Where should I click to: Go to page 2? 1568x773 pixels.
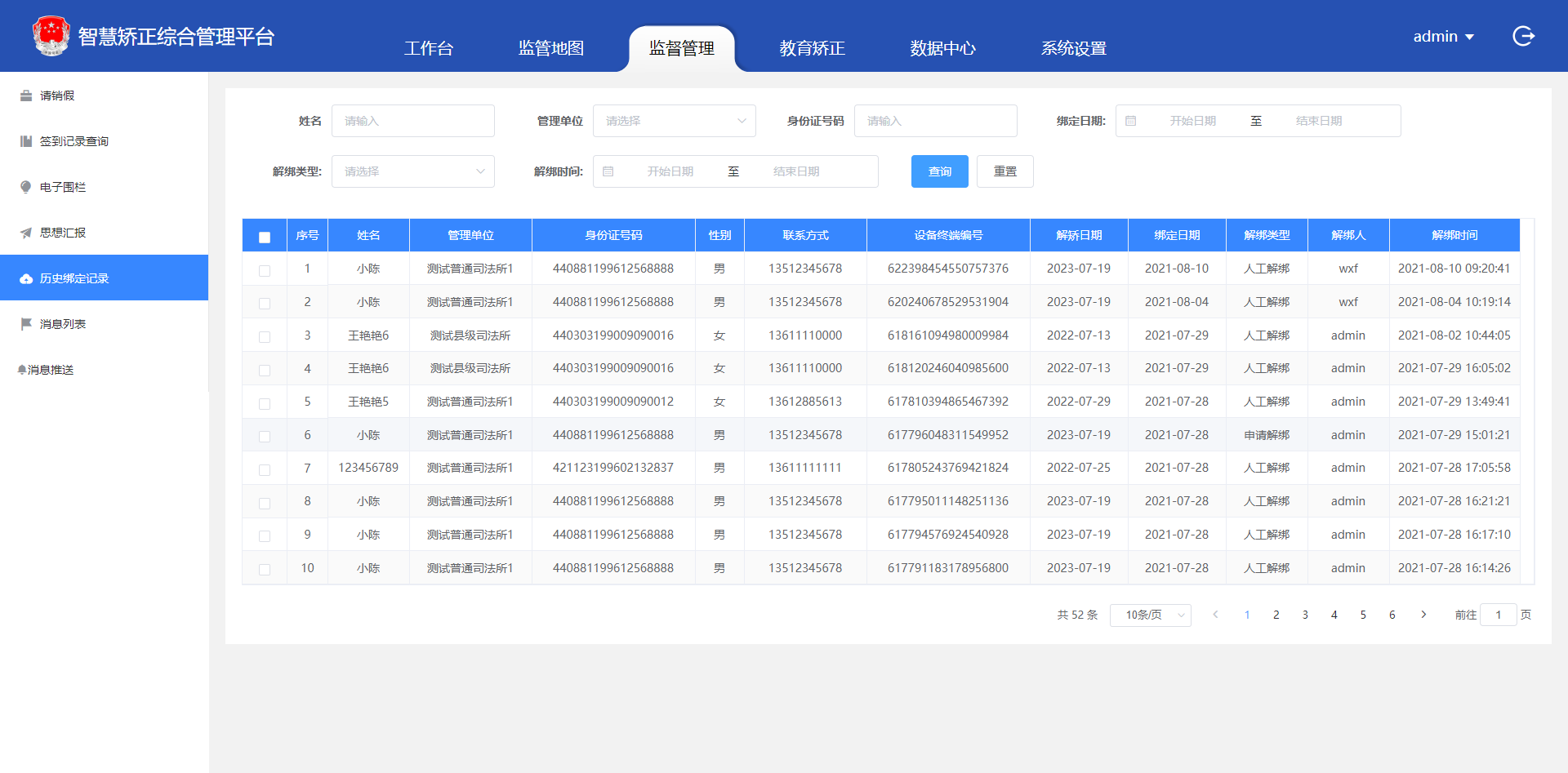point(1276,615)
